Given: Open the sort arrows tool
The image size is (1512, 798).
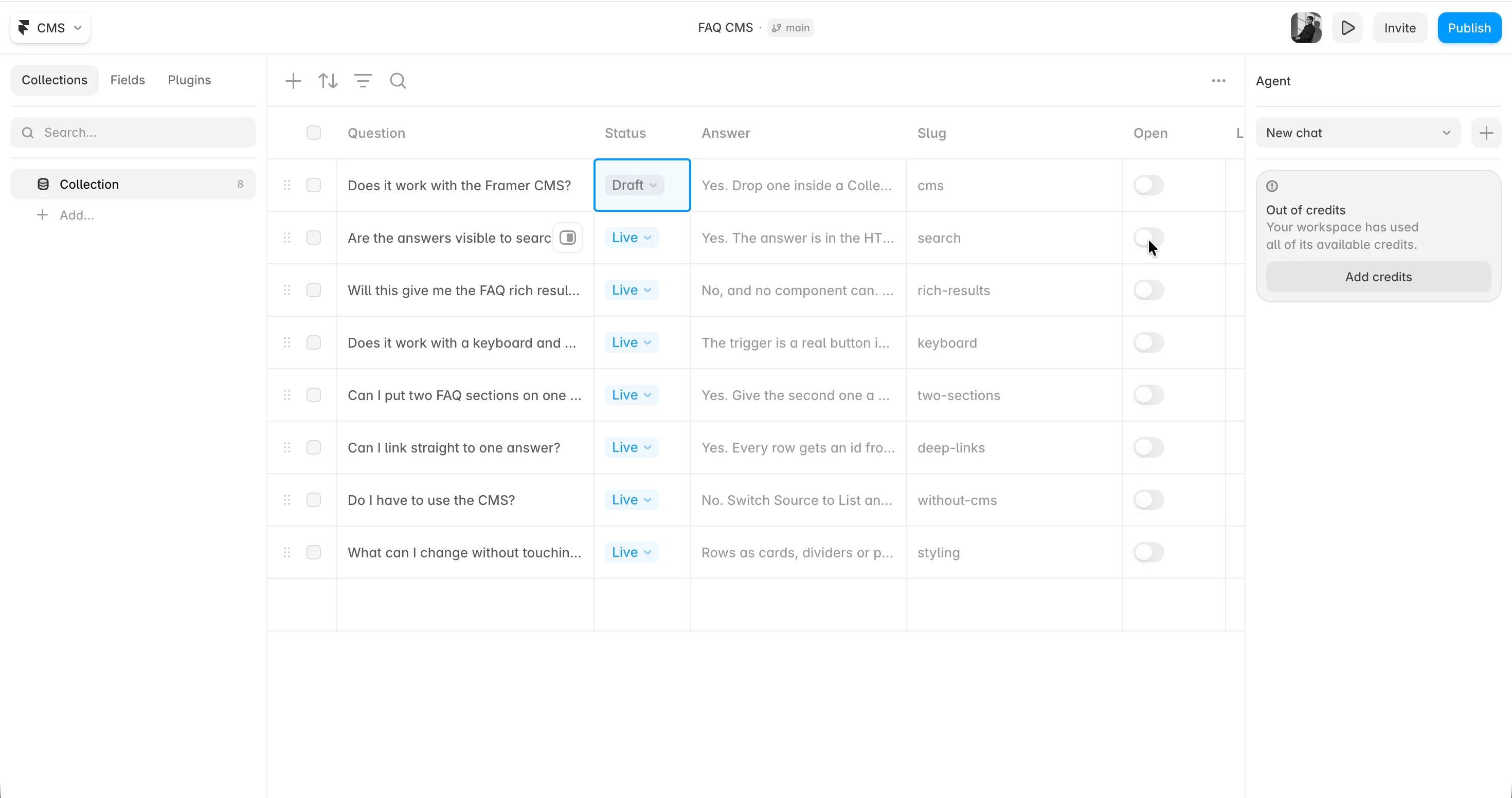Looking at the screenshot, I should coord(328,81).
